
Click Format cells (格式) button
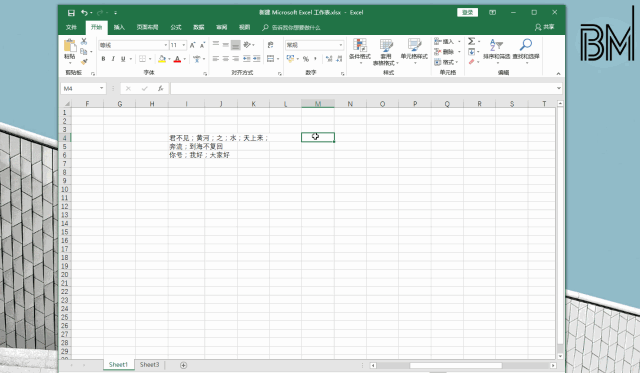coord(446,62)
